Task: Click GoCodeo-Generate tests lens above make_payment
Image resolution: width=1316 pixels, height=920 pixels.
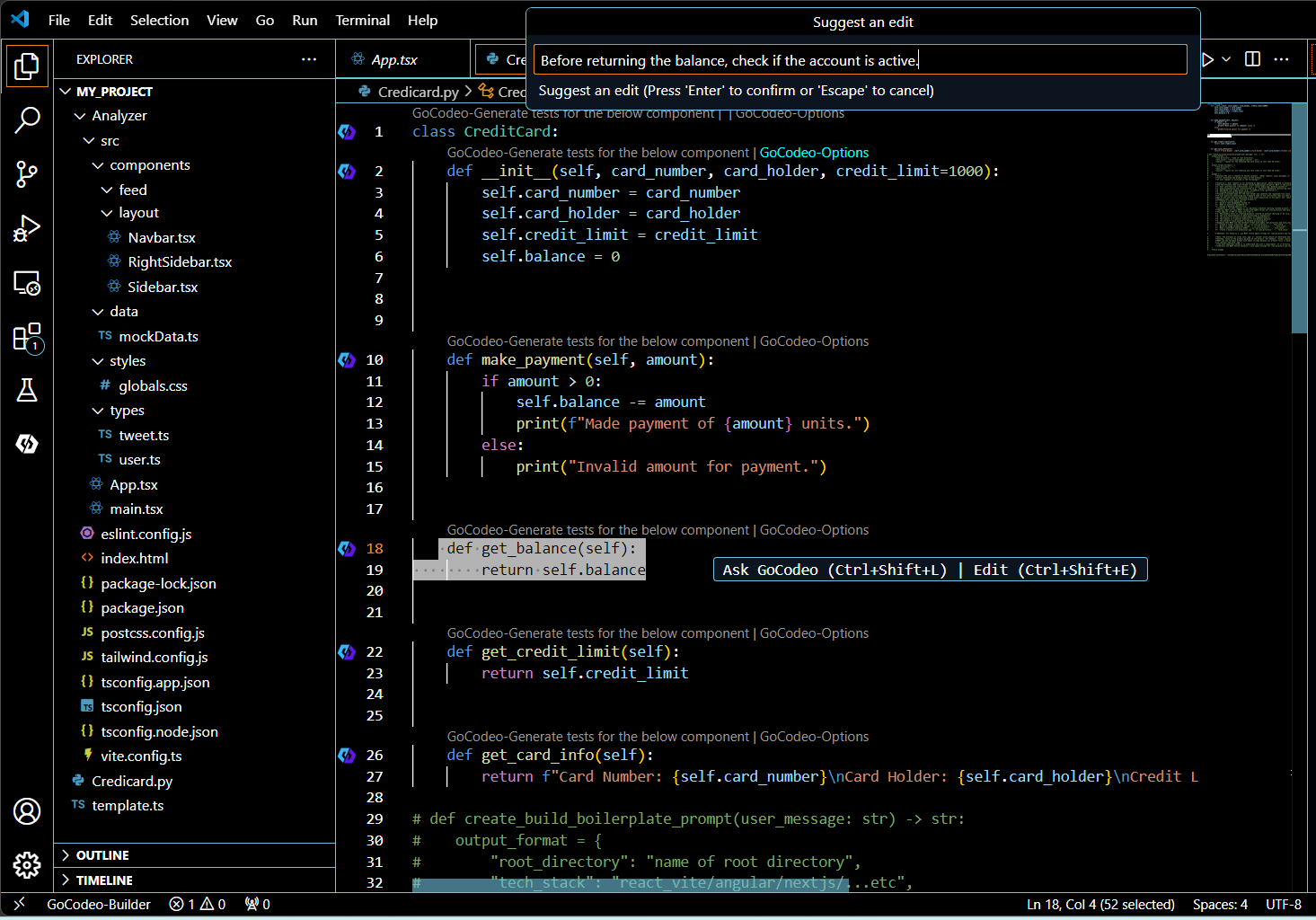Action: (598, 341)
